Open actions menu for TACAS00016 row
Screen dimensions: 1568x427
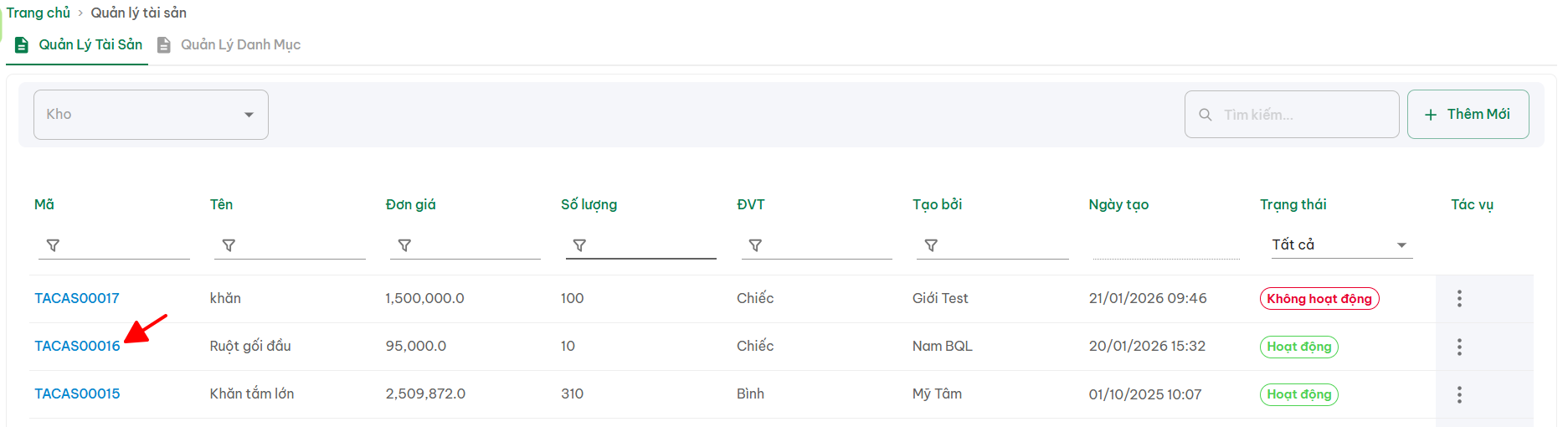point(1459,347)
